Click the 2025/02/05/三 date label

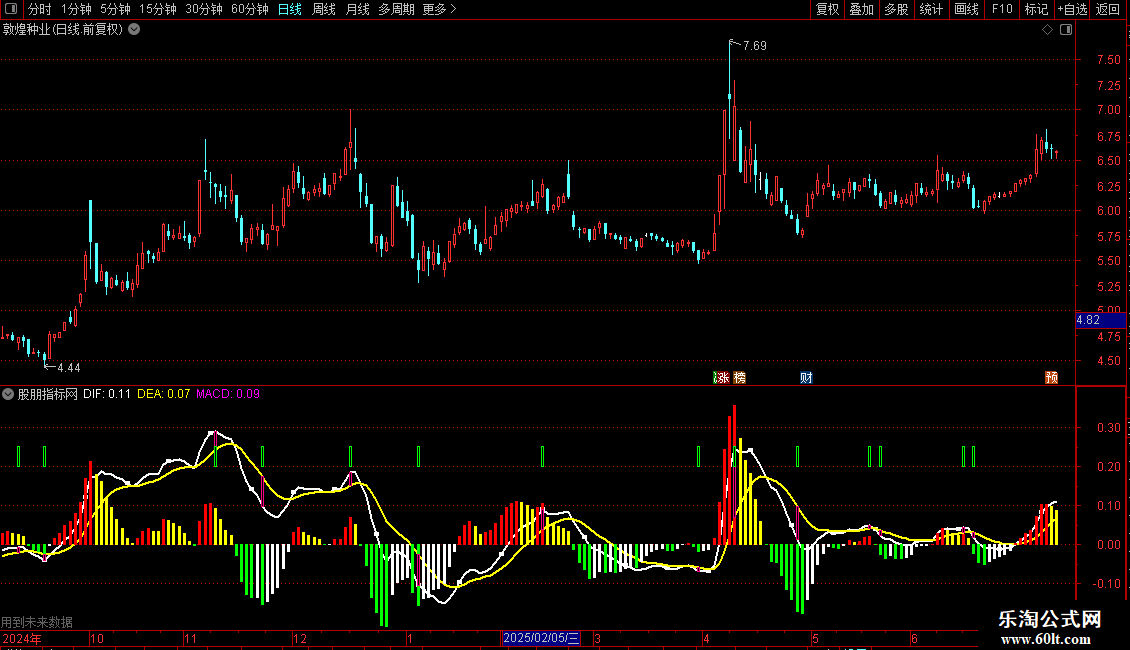[x=540, y=638]
